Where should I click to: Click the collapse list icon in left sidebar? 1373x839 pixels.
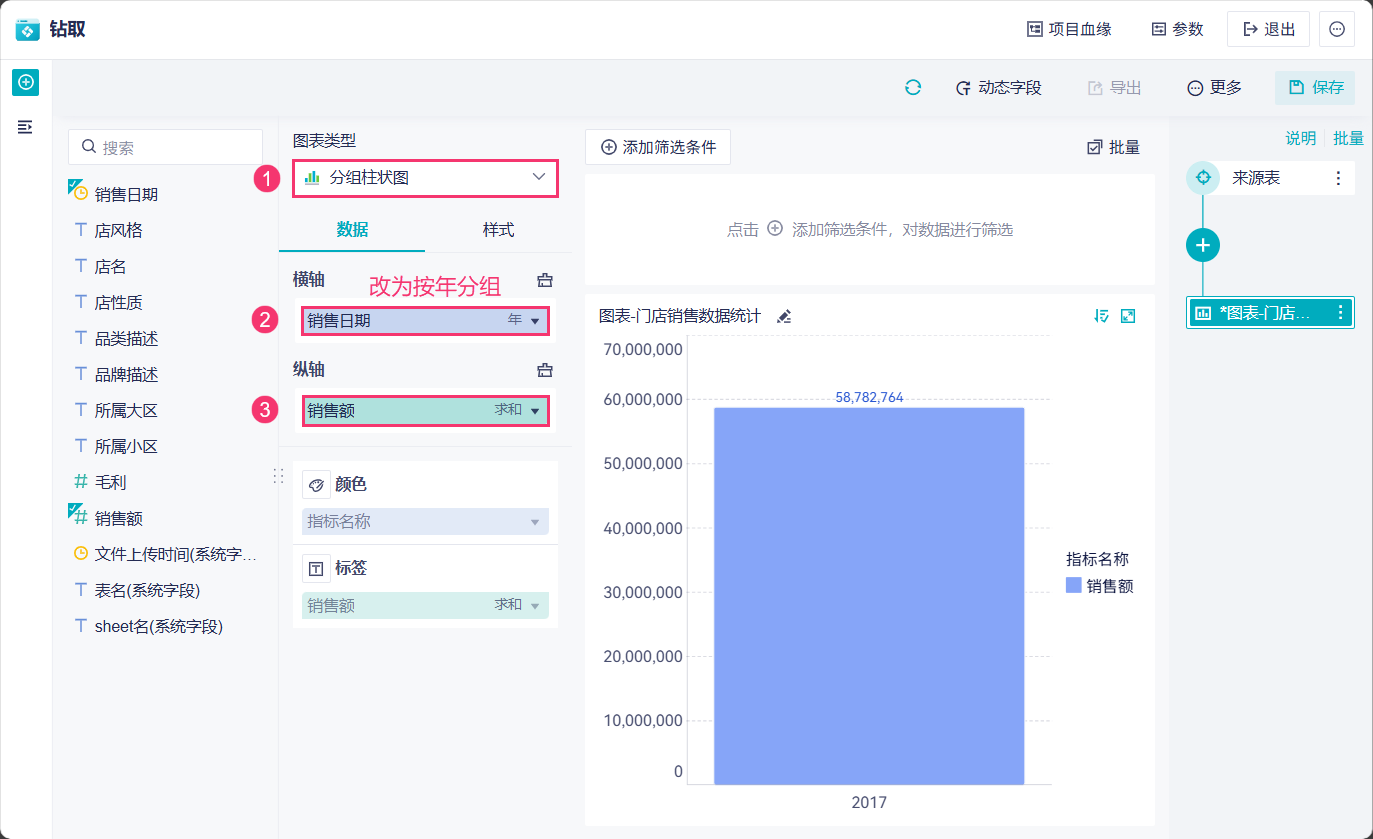coord(25,127)
